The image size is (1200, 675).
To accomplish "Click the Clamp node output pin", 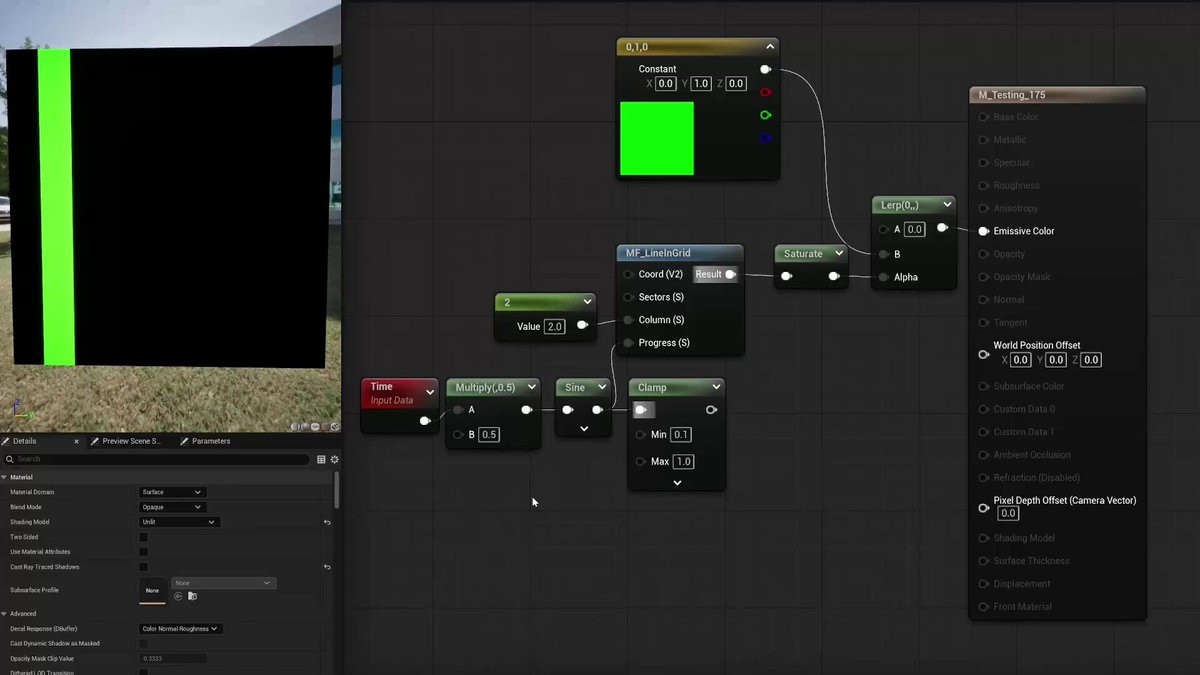I will pos(711,410).
